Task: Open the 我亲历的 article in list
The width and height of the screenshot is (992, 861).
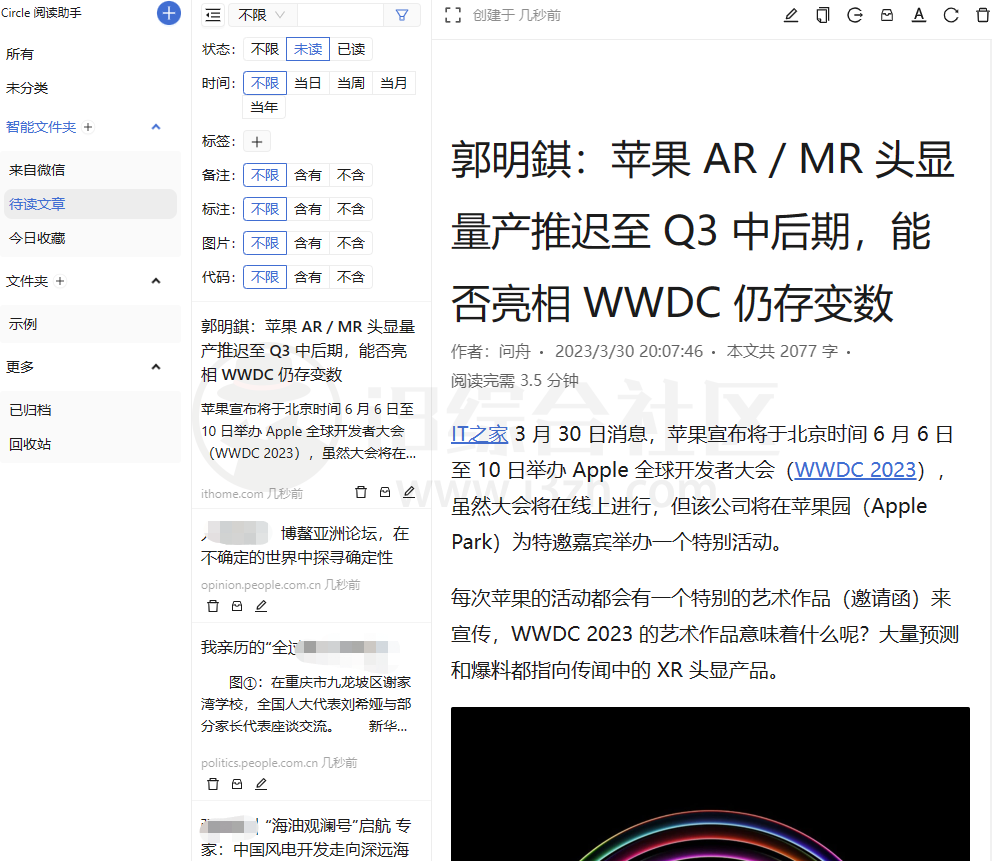Action: (x=301, y=647)
